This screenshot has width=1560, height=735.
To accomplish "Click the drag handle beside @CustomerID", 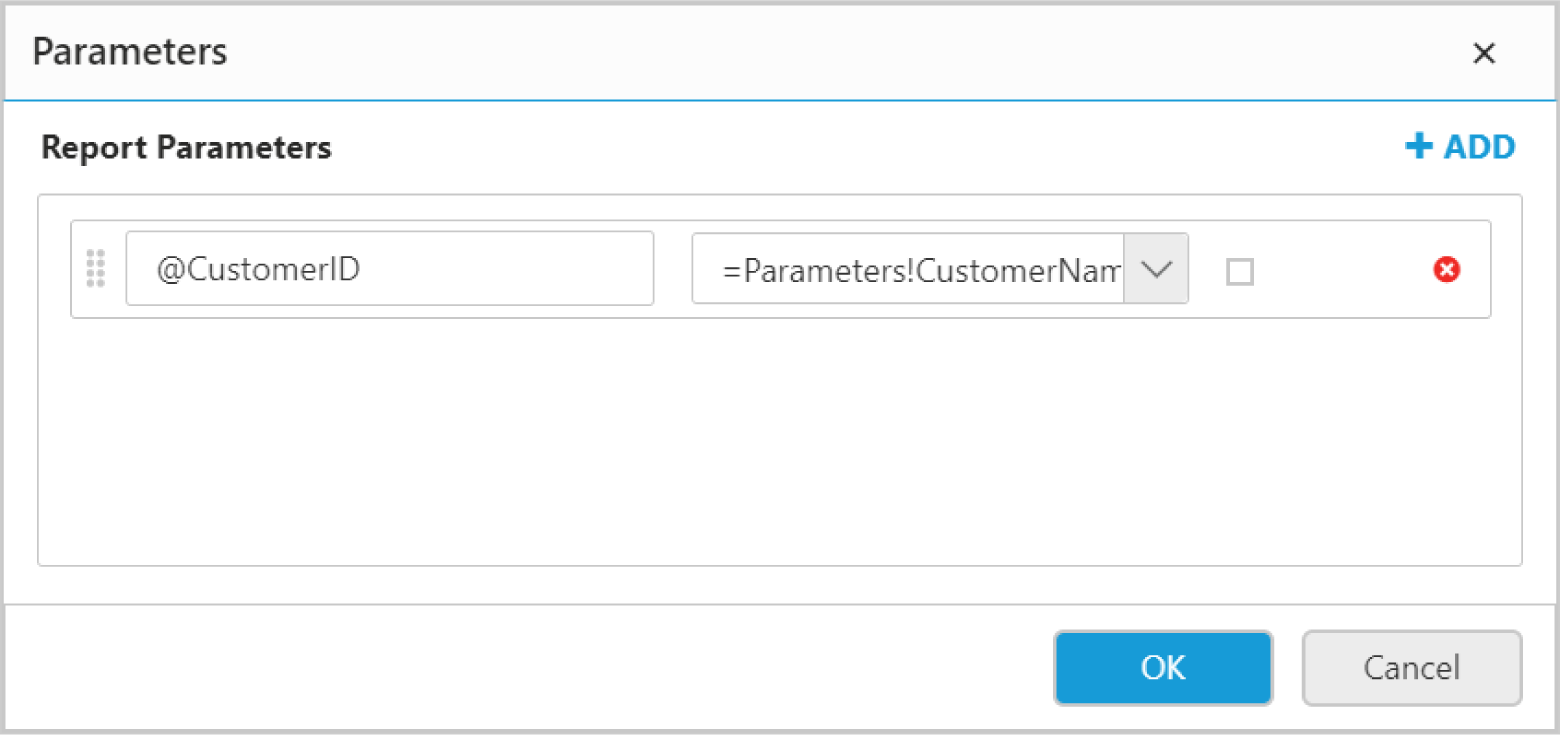I will click(x=96, y=268).
